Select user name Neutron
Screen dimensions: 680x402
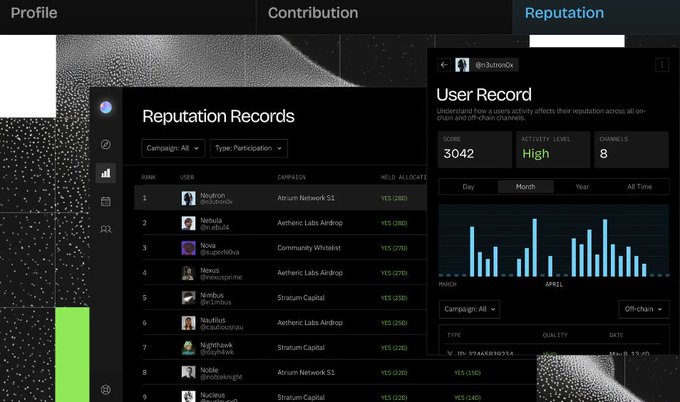(212, 196)
